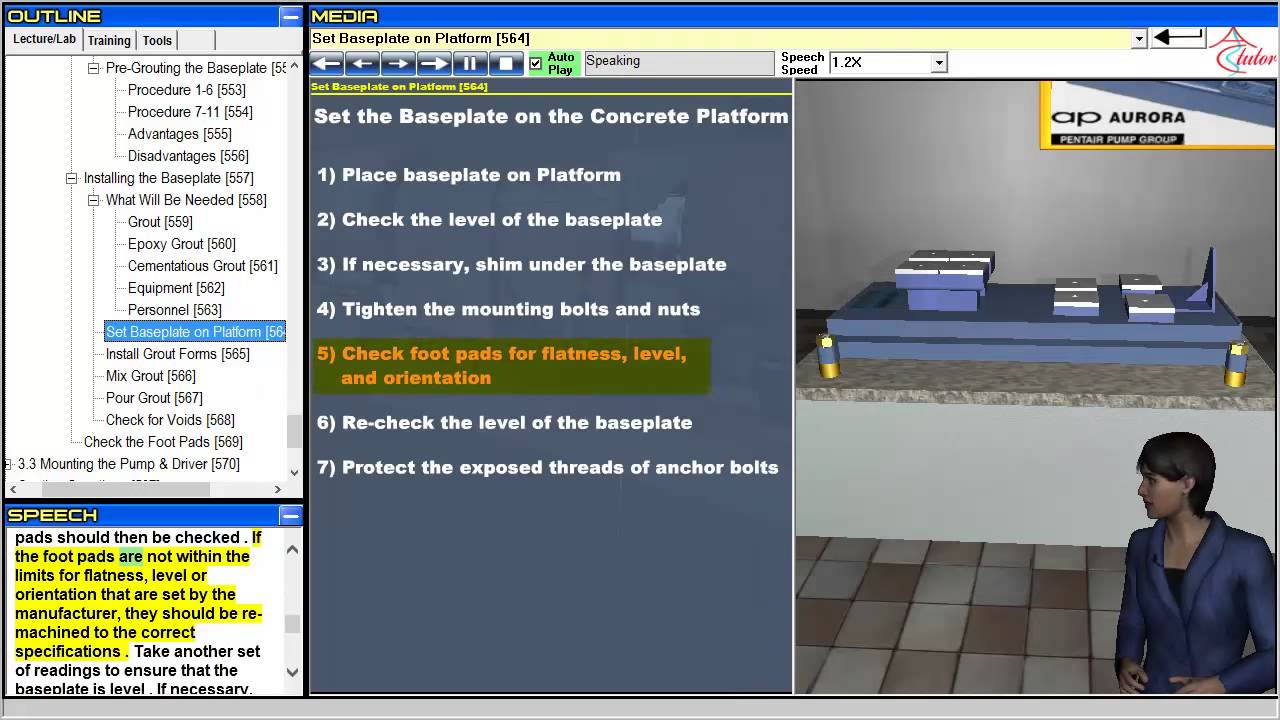Select Disadvantages [556] outline item
Image resolution: width=1280 pixels, height=720 pixels.
point(188,156)
